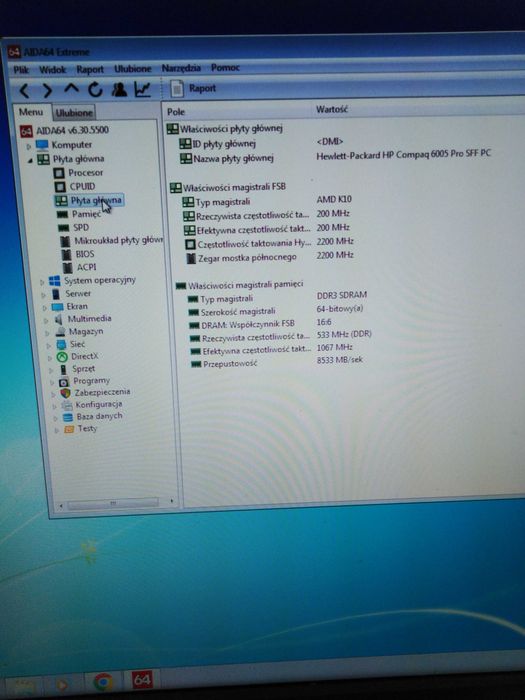Open the Widok menu
525x700 pixels.
[x=52, y=70]
